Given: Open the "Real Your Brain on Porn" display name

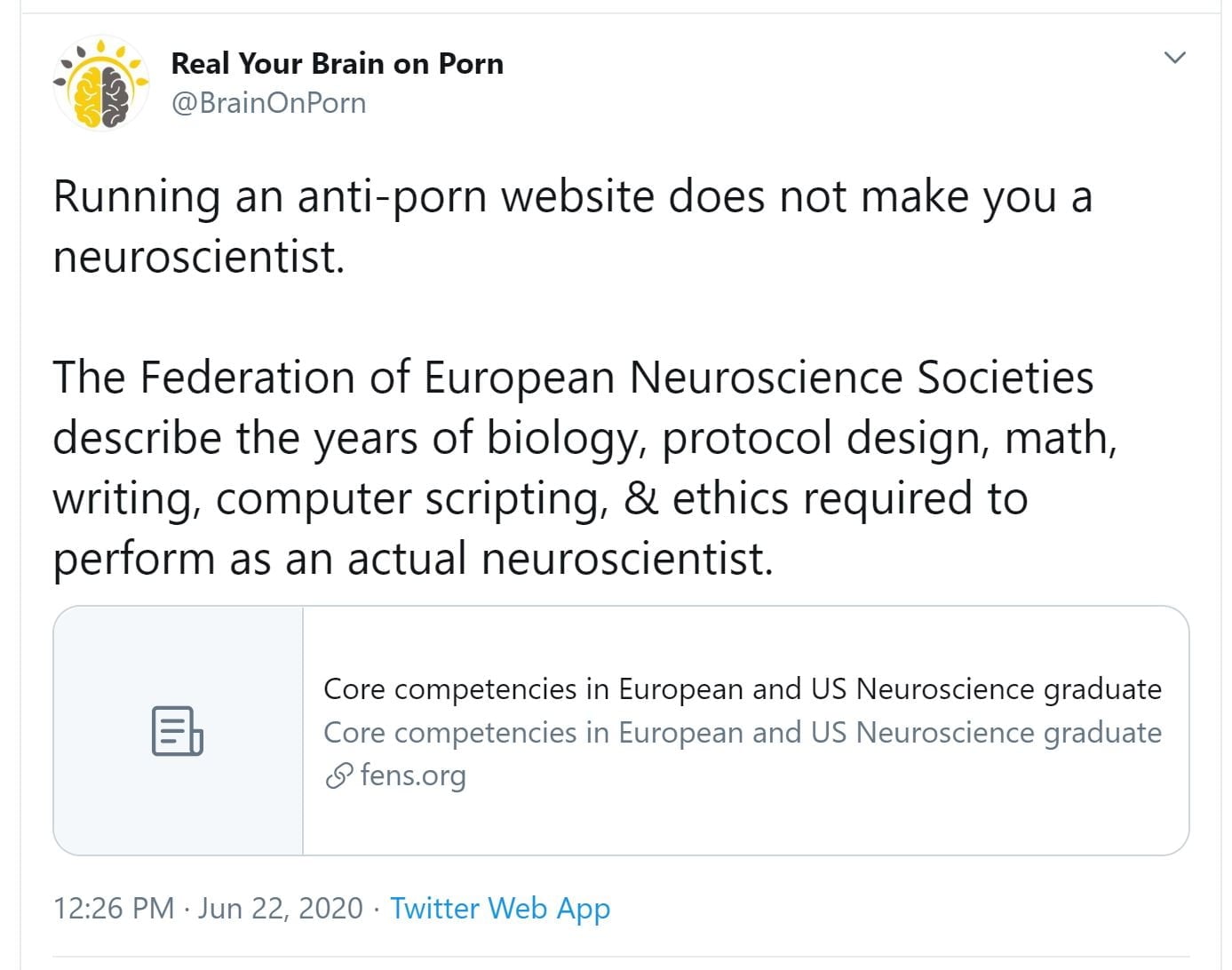Looking at the screenshot, I should click(x=337, y=64).
